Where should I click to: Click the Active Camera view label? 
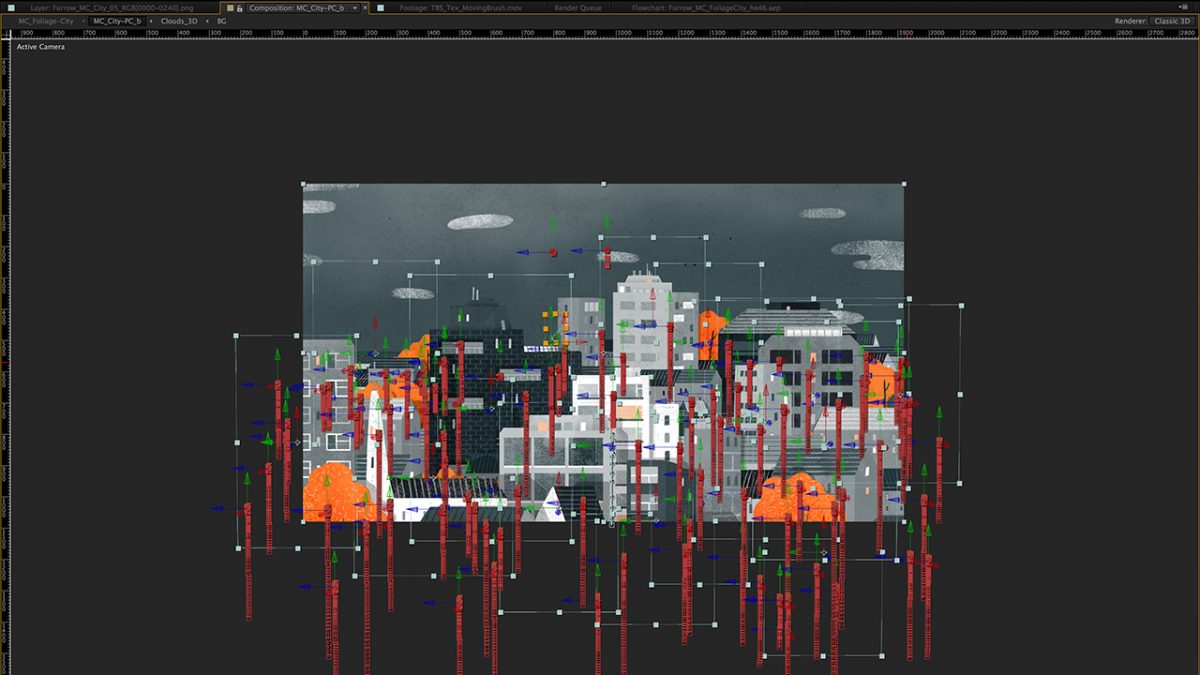(x=41, y=47)
